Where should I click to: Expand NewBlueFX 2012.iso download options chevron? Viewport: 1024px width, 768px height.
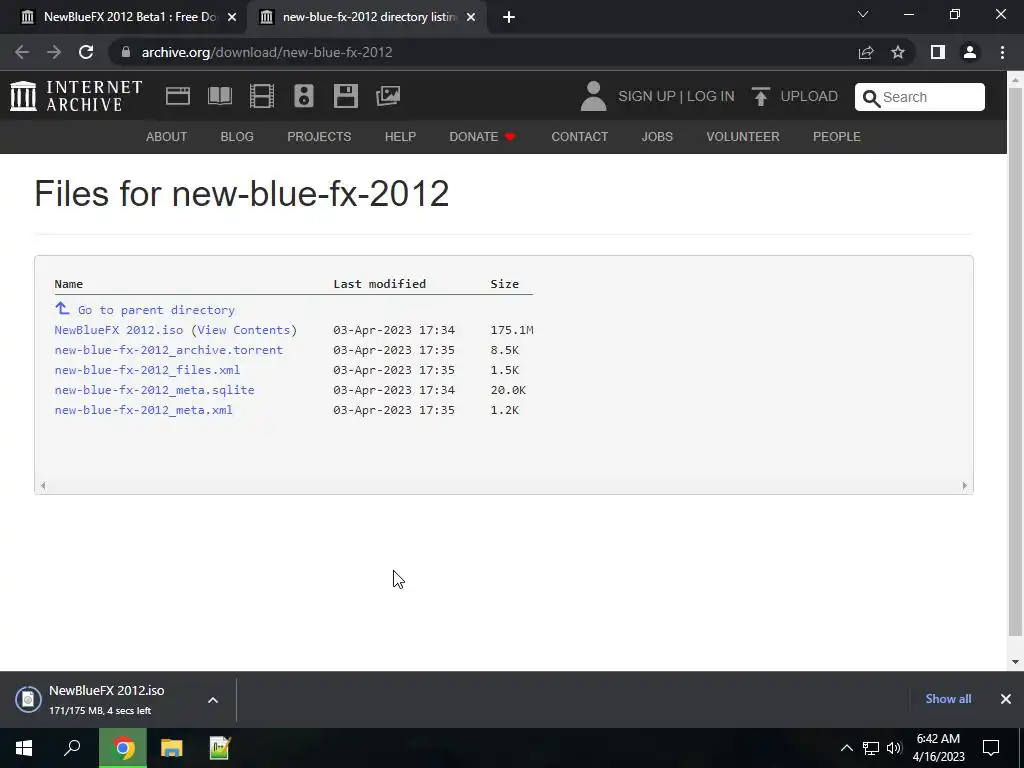point(213,699)
